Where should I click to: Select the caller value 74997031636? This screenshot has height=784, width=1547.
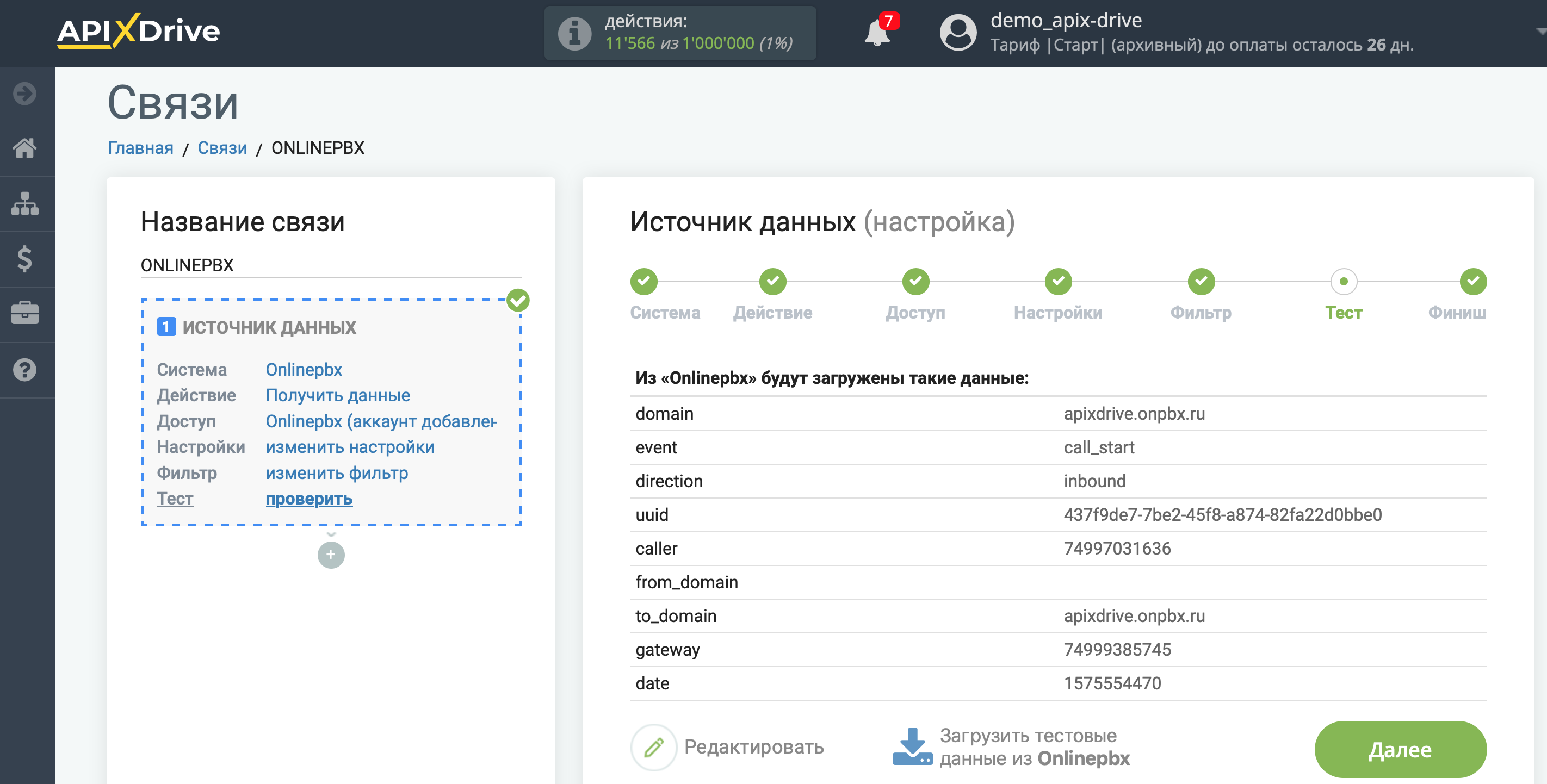click(x=1117, y=548)
